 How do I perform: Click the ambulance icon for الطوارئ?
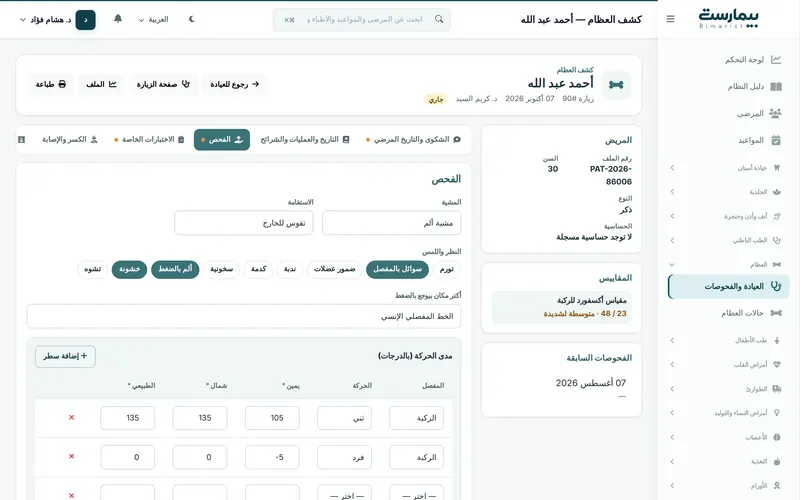pos(777,389)
